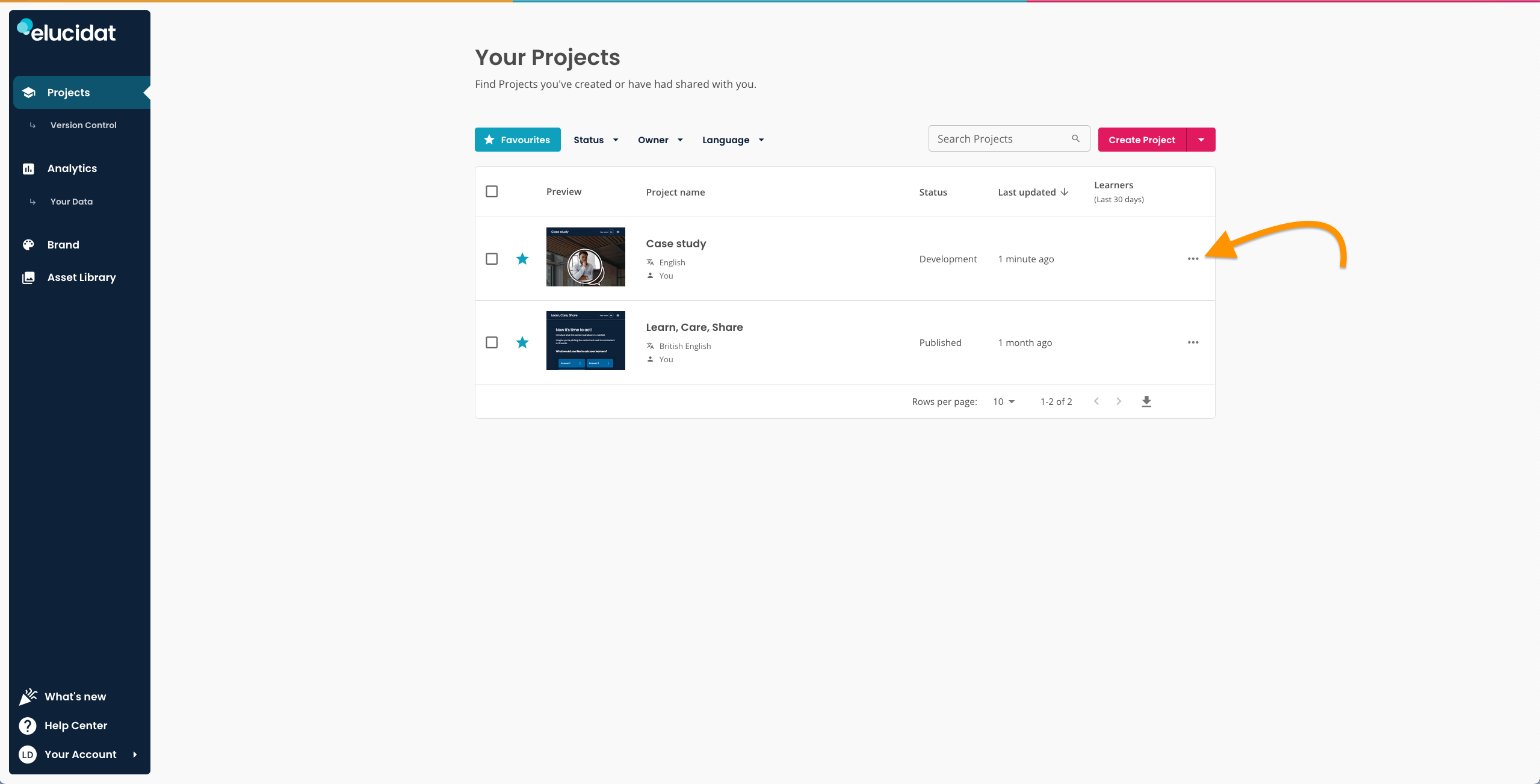This screenshot has width=1540, height=784.
Task: Open the three-dot menu for Case study
Action: (1193, 259)
